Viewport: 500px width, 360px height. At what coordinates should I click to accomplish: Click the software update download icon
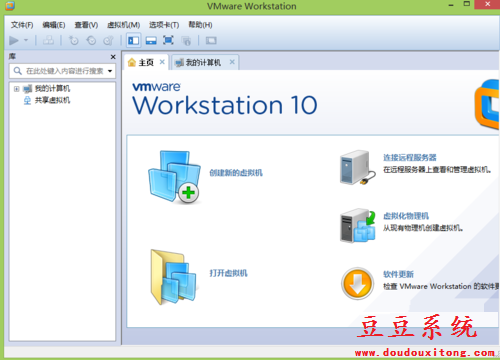coord(357,283)
